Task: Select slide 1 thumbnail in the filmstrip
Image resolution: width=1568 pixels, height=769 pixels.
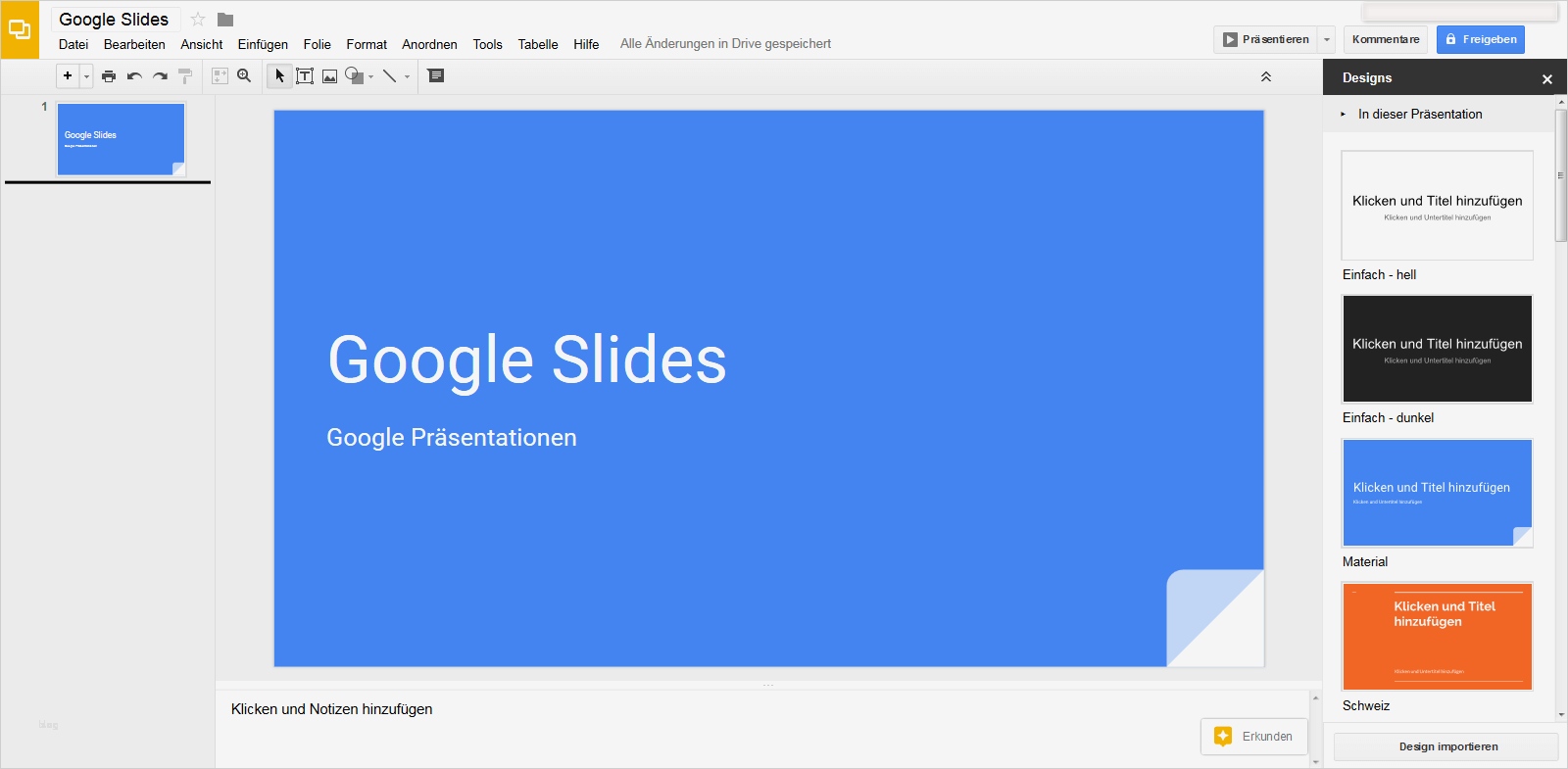Action: (x=121, y=139)
